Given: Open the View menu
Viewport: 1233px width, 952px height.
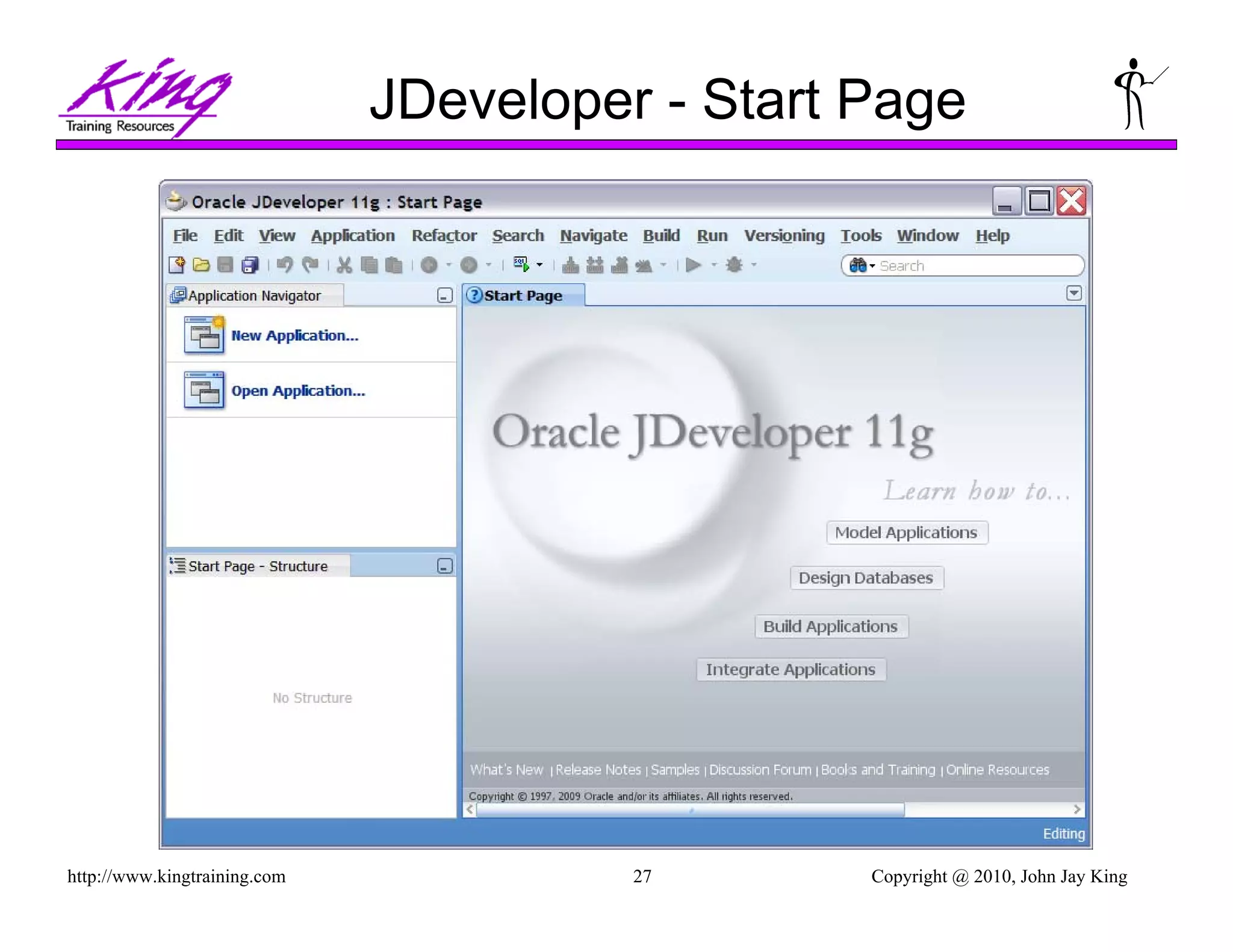Looking at the screenshot, I should [x=277, y=236].
